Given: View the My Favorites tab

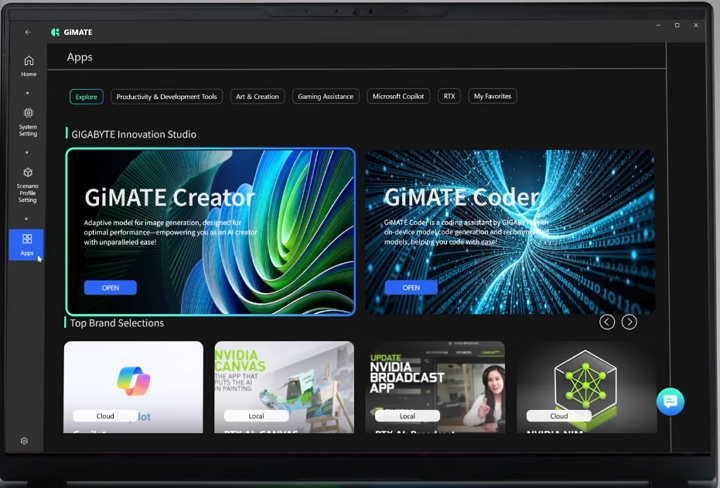Looking at the screenshot, I should (492, 97).
